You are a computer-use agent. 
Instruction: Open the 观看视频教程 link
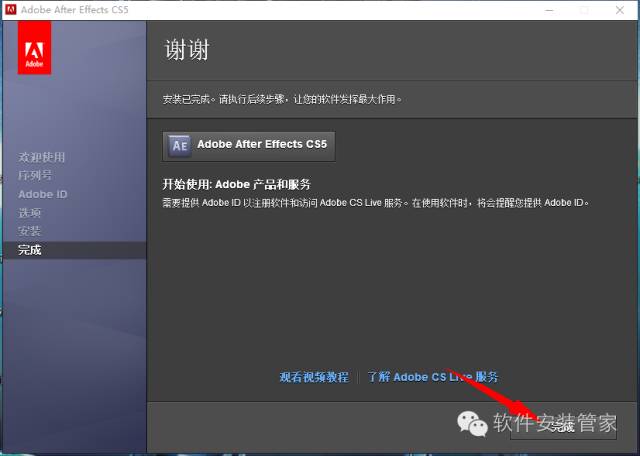click(x=314, y=377)
